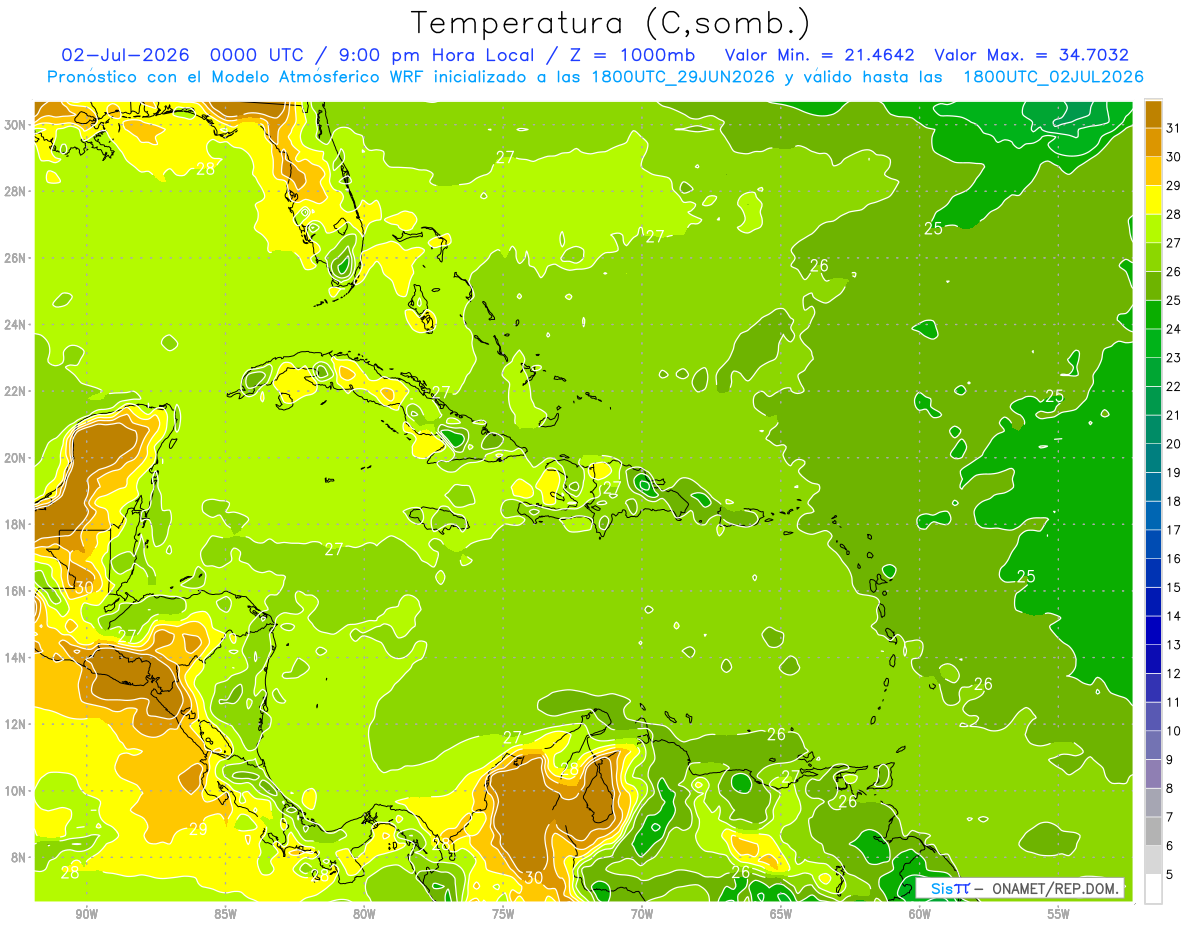This screenshot has width=1200, height=927.
Task: Click the legend scale value 22
Action: [1174, 386]
